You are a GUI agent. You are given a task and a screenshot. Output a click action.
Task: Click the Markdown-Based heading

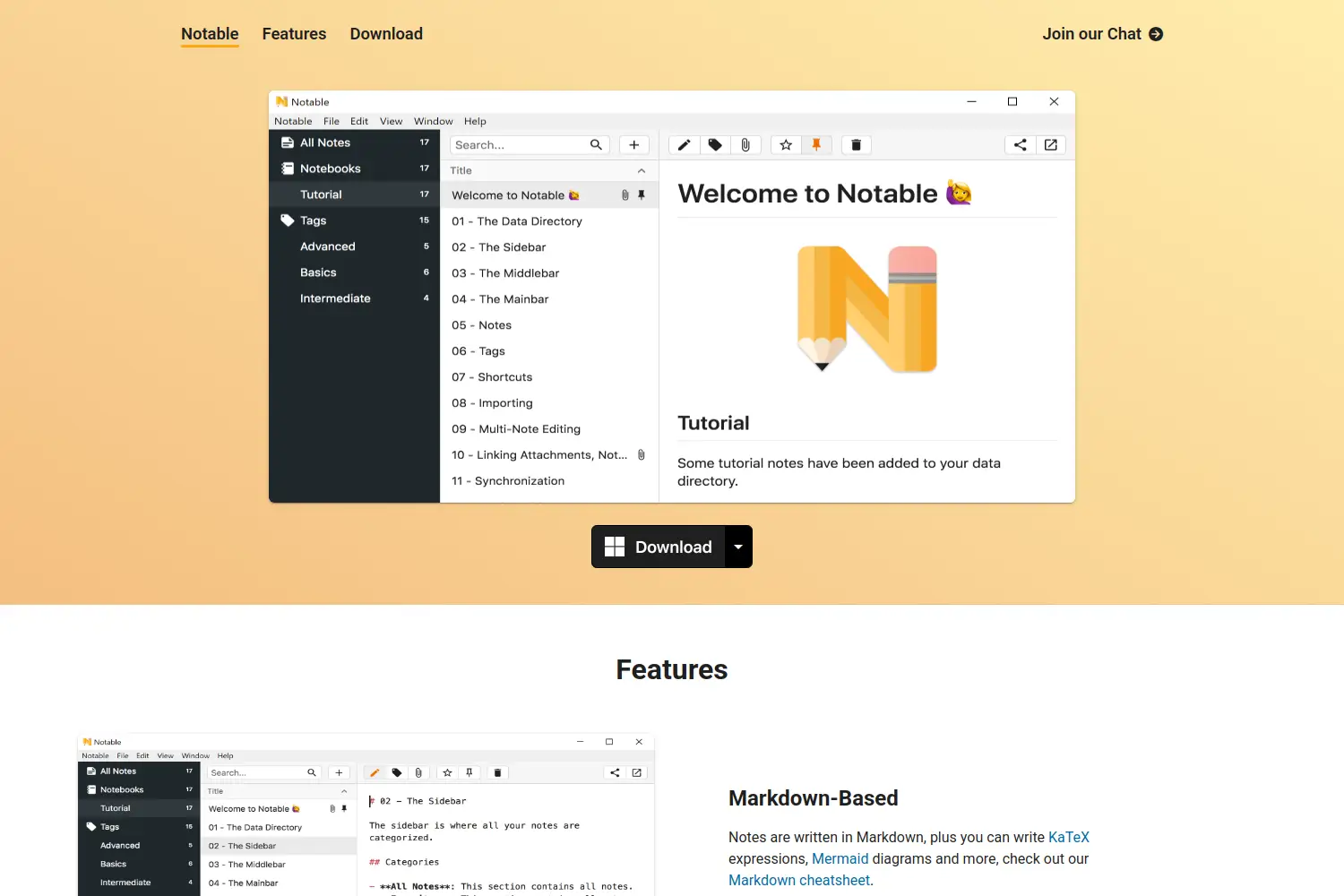[x=813, y=798]
